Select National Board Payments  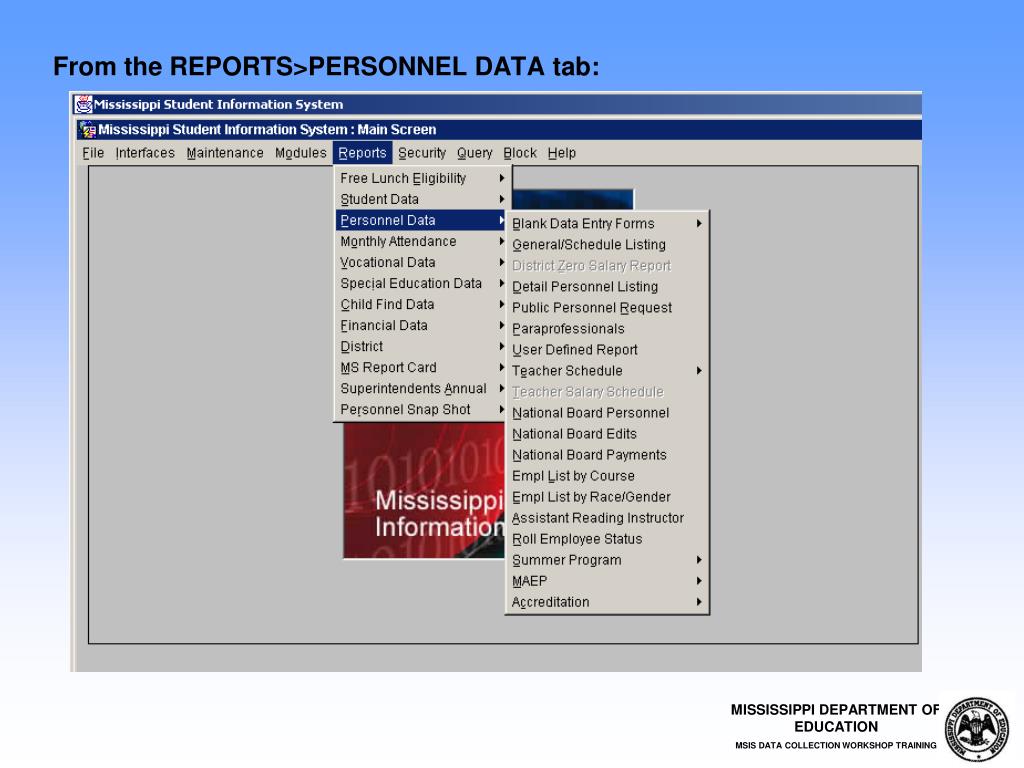tap(607, 455)
